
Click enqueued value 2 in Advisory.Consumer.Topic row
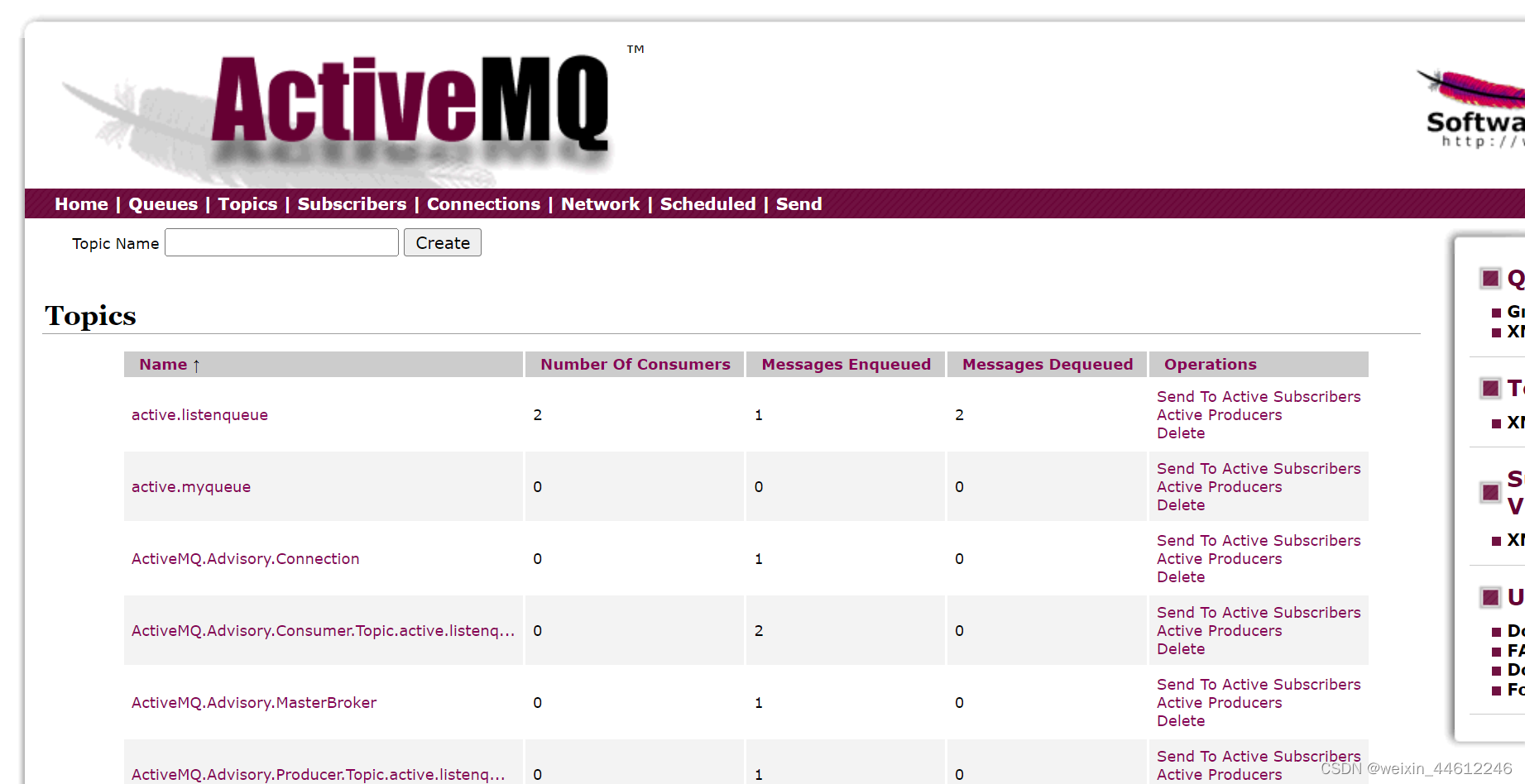pyautogui.click(x=759, y=630)
